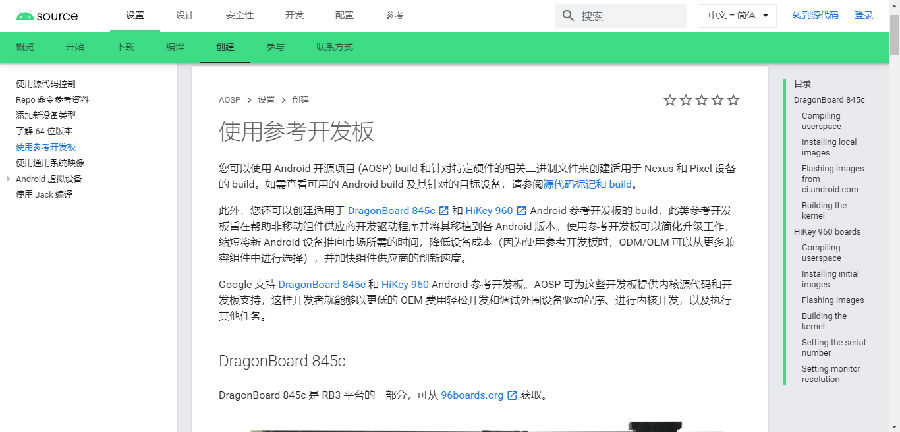Open Android 虚拟设备 in the sidebar
This screenshot has width=900, height=432.
pyautogui.click(x=49, y=178)
